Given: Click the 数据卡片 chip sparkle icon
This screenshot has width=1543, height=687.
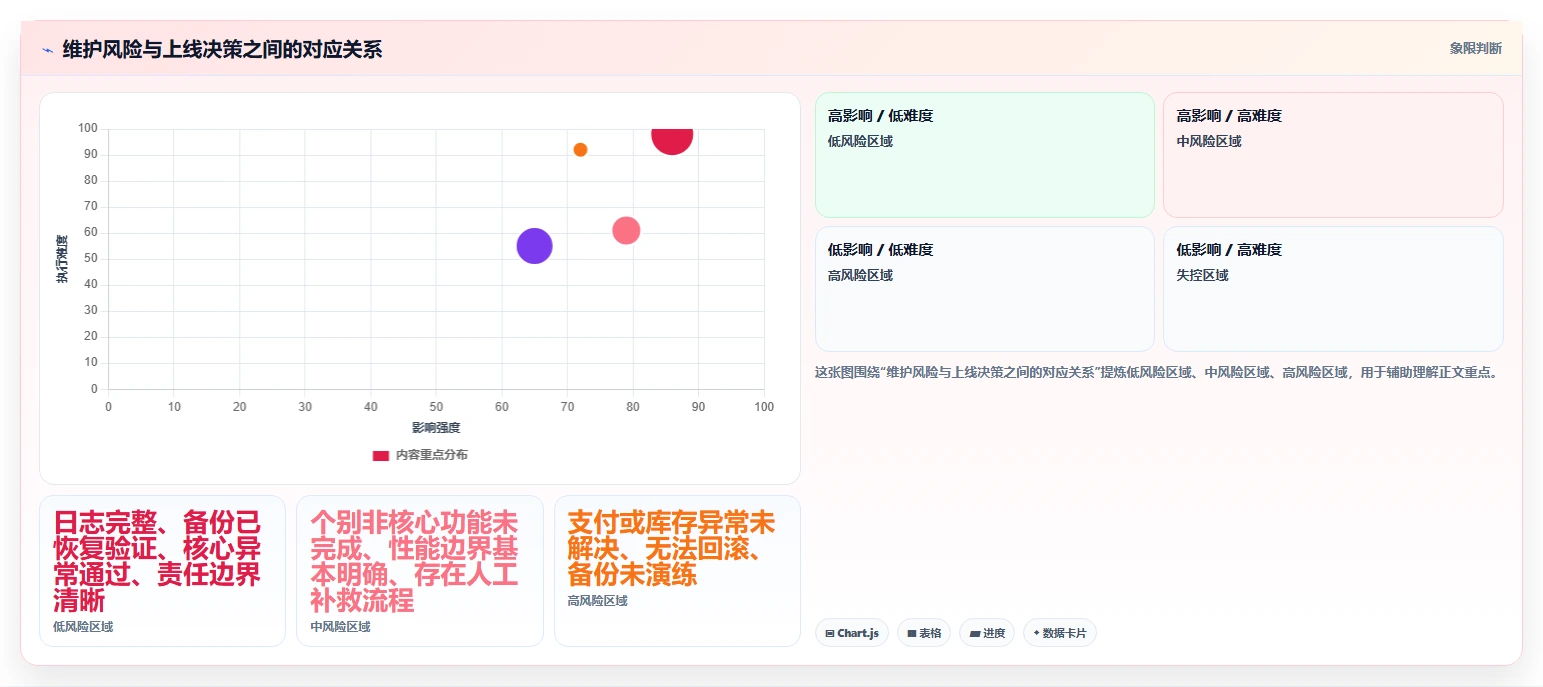Looking at the screenshot, I should [1037, 633].
